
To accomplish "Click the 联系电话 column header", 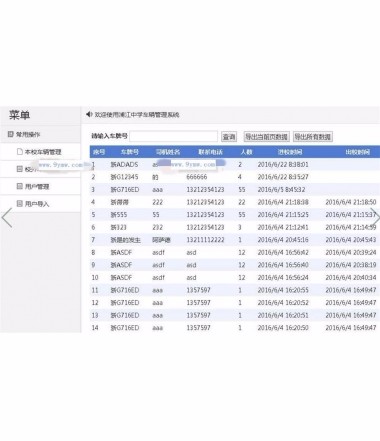I will point(210,152).
